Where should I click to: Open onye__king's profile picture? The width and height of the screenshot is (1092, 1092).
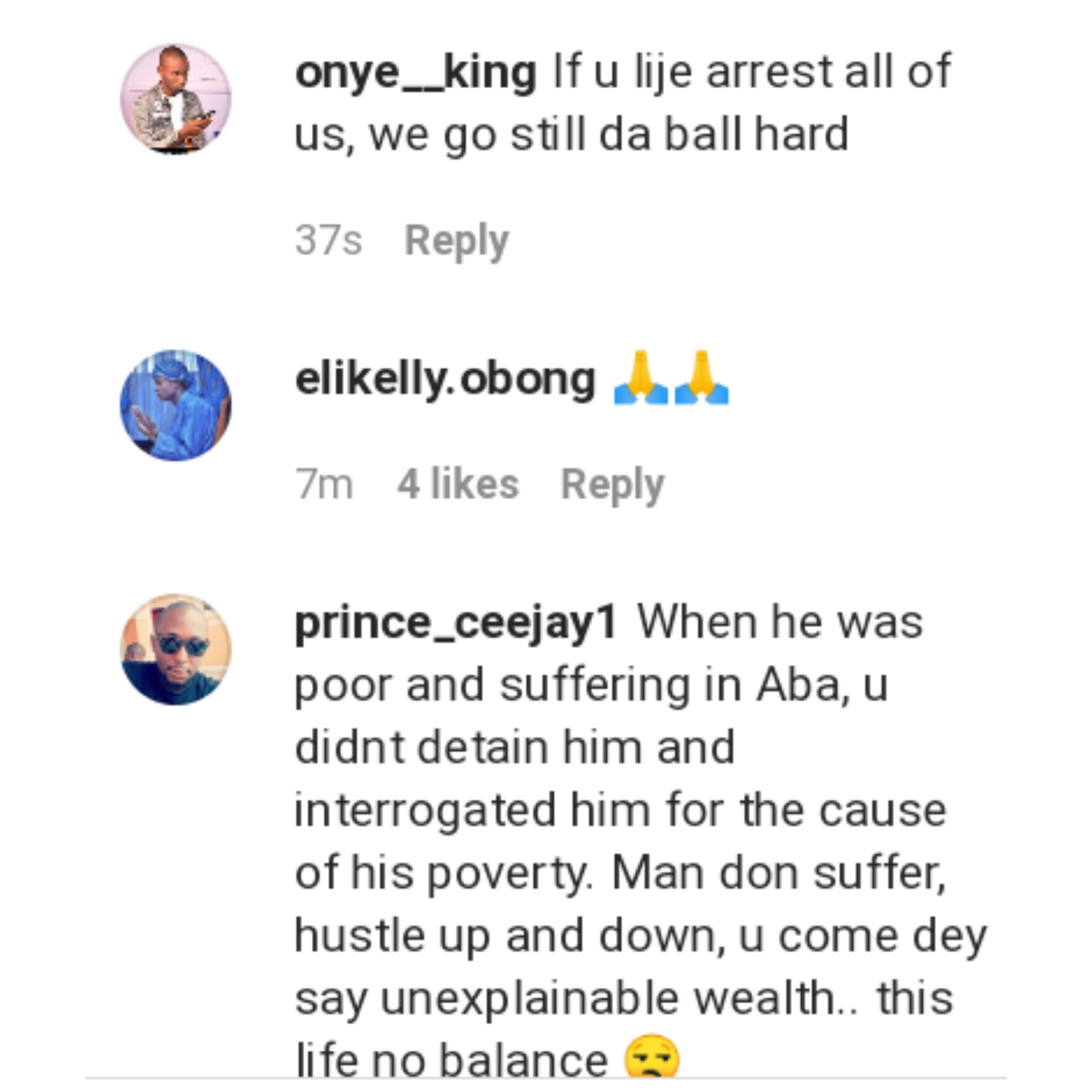click(175, 99)
